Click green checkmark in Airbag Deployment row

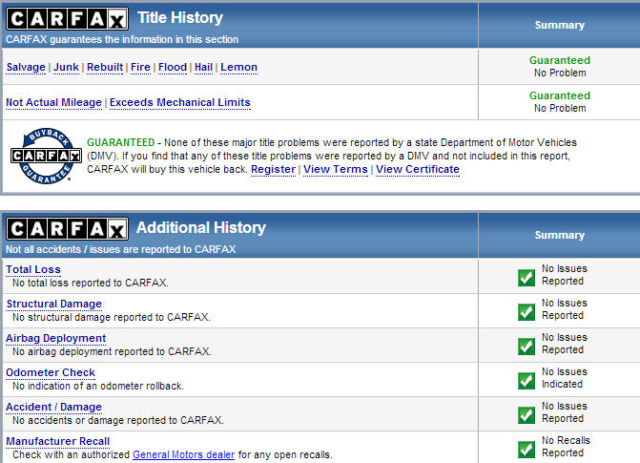[526, 346]
